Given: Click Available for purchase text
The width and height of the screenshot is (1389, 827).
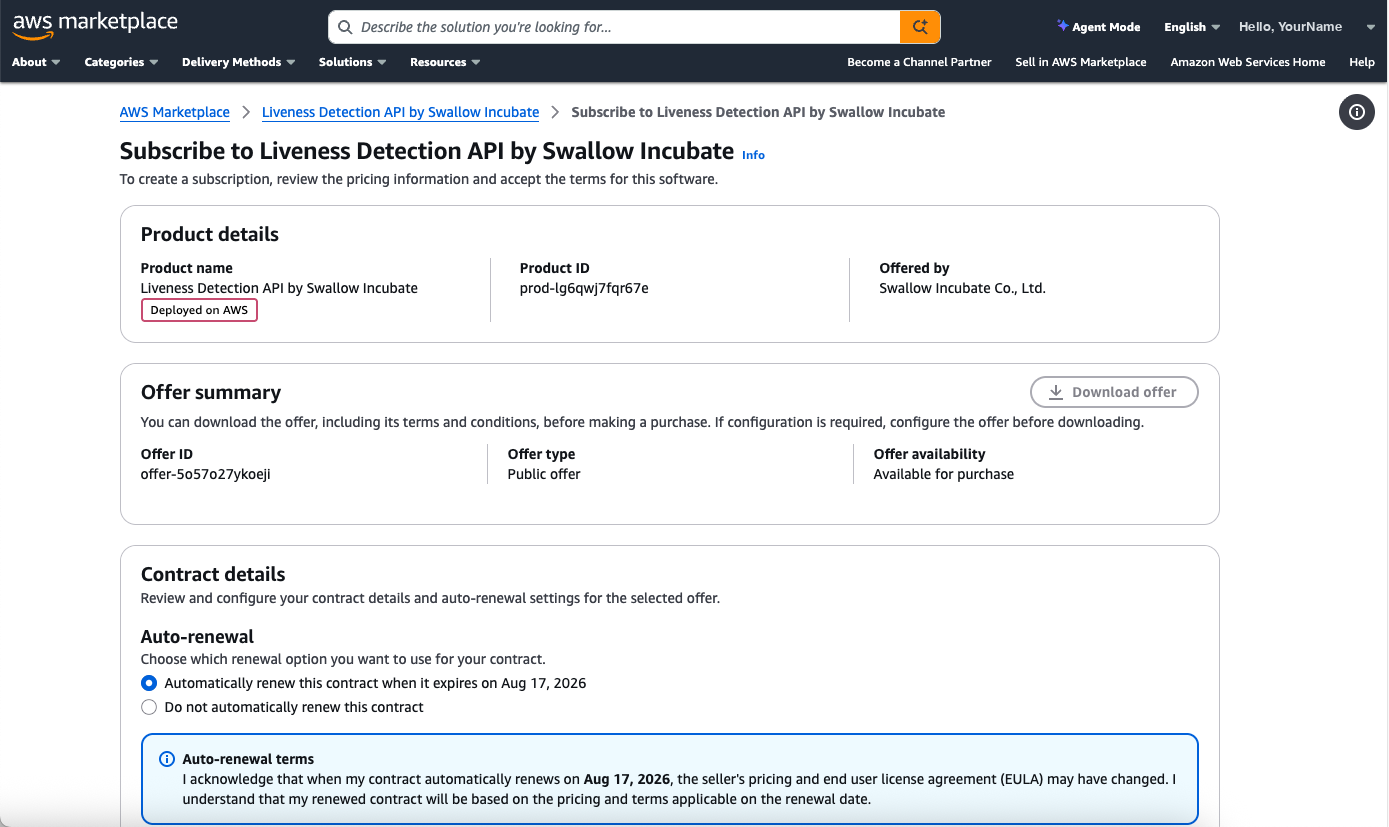Looking at the screenshot, I should coord(943,474).
